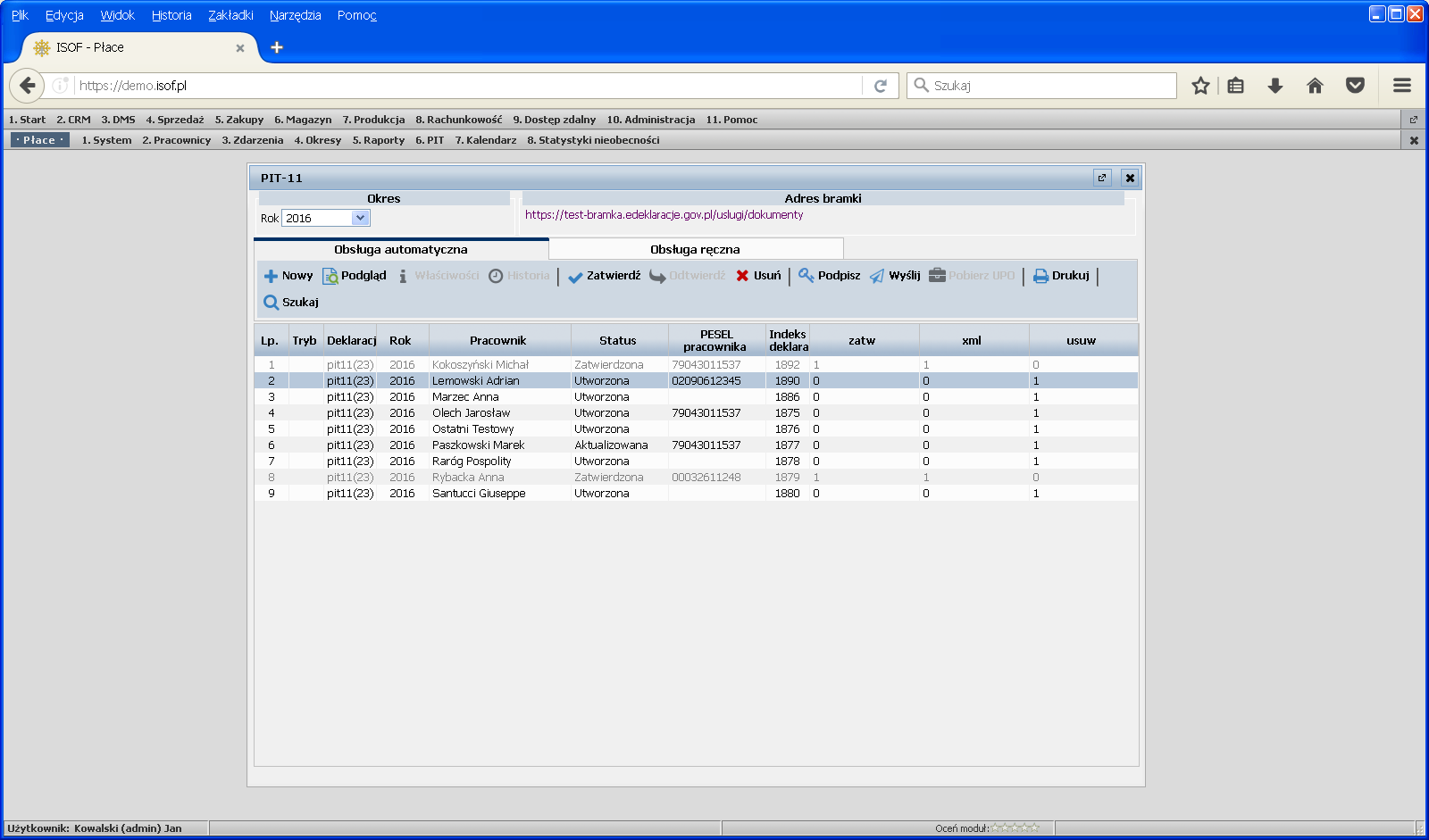Select row Santucci Giuseppe
Screen dimensions: 1429x840
click(697, 494)
